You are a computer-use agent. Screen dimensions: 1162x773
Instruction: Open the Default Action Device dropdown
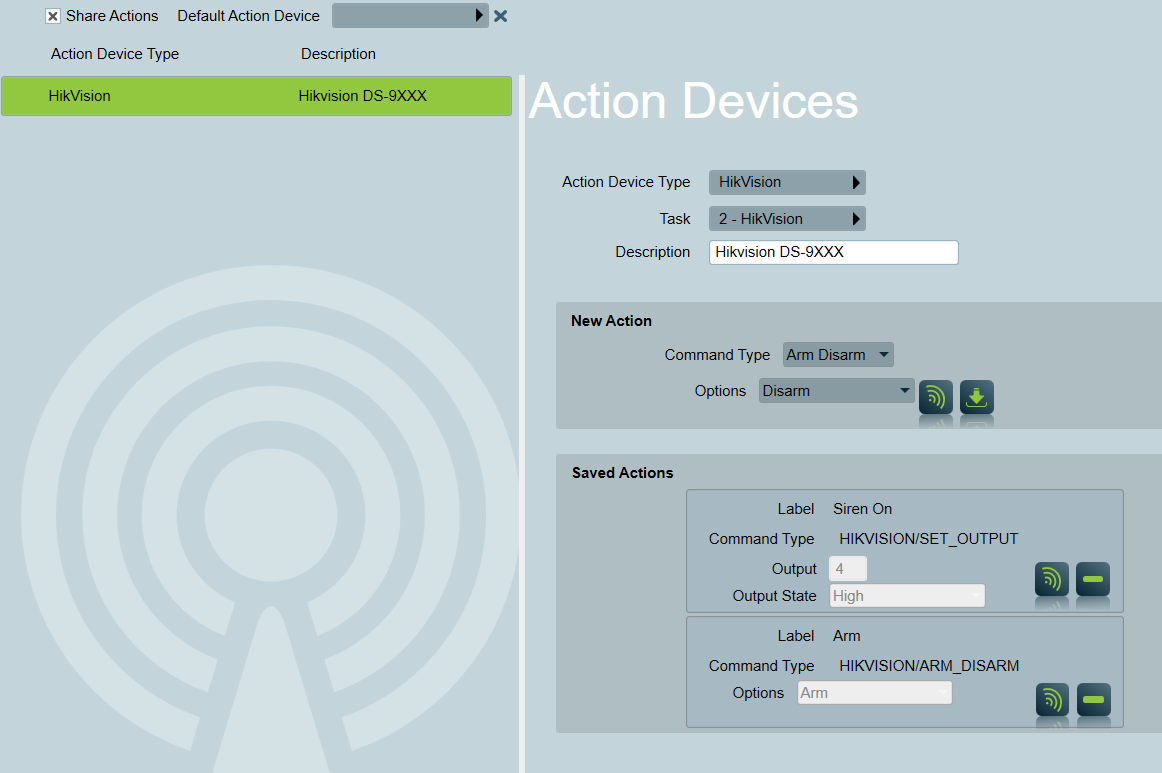[410, 16]
